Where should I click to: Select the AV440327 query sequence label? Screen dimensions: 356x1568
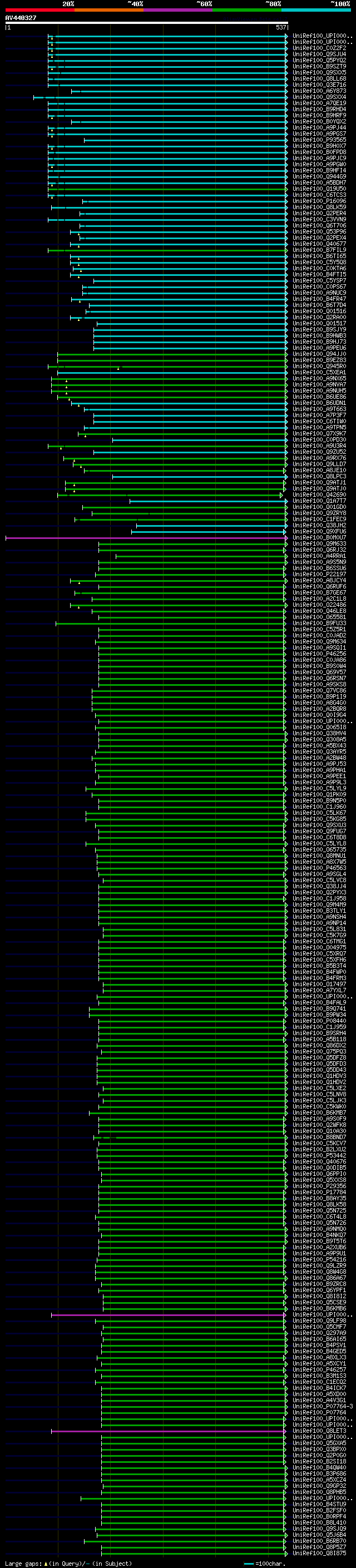[x=21, y=18]
